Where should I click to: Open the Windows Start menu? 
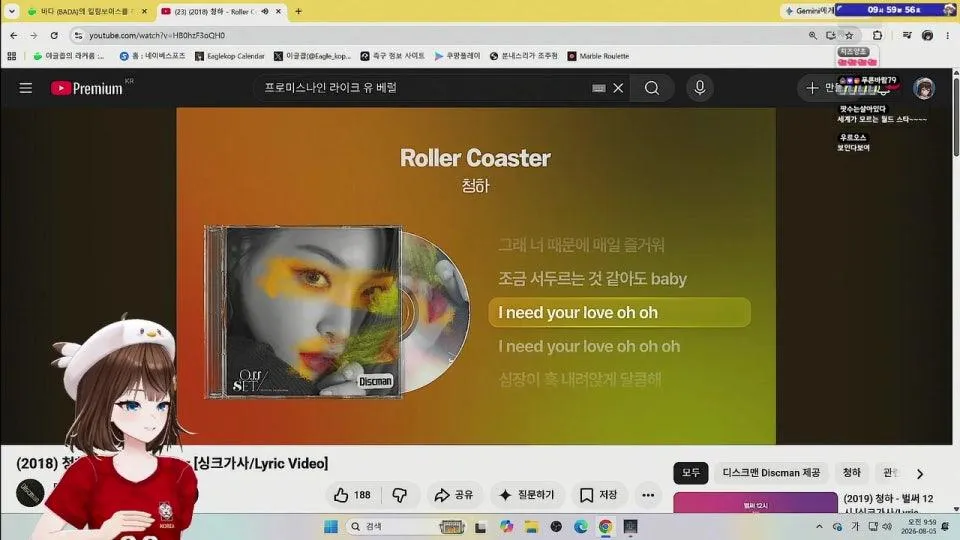point(331,527)
